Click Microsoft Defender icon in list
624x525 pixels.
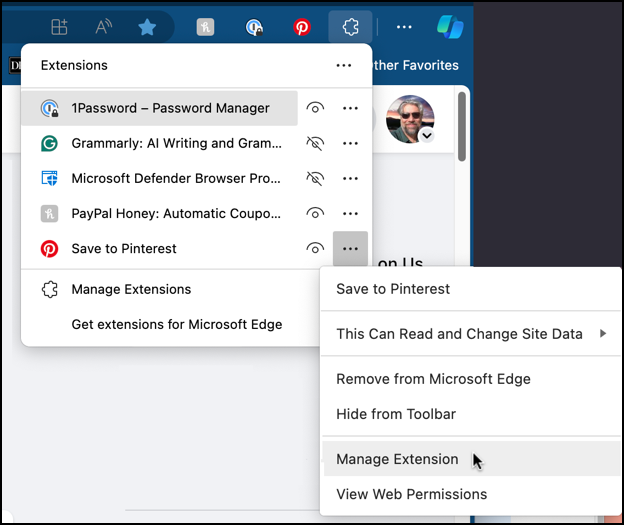tap(49, 178)
